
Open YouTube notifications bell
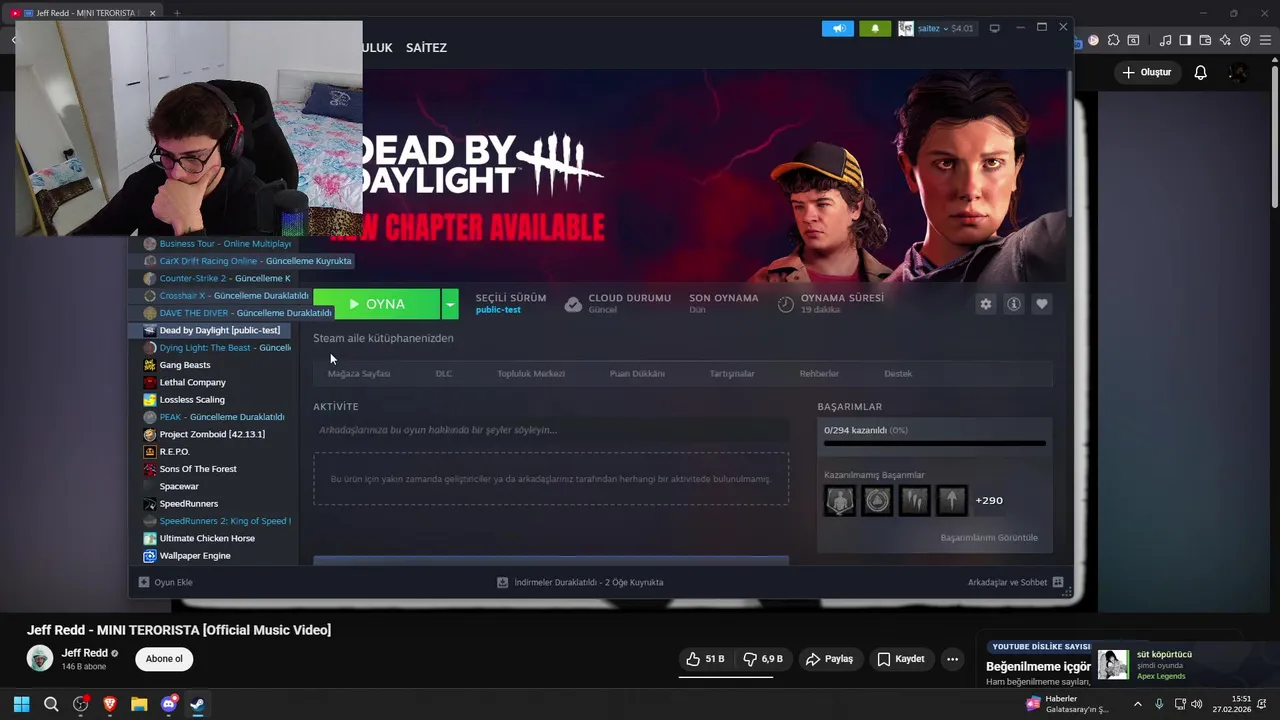tap(1201, 72)
